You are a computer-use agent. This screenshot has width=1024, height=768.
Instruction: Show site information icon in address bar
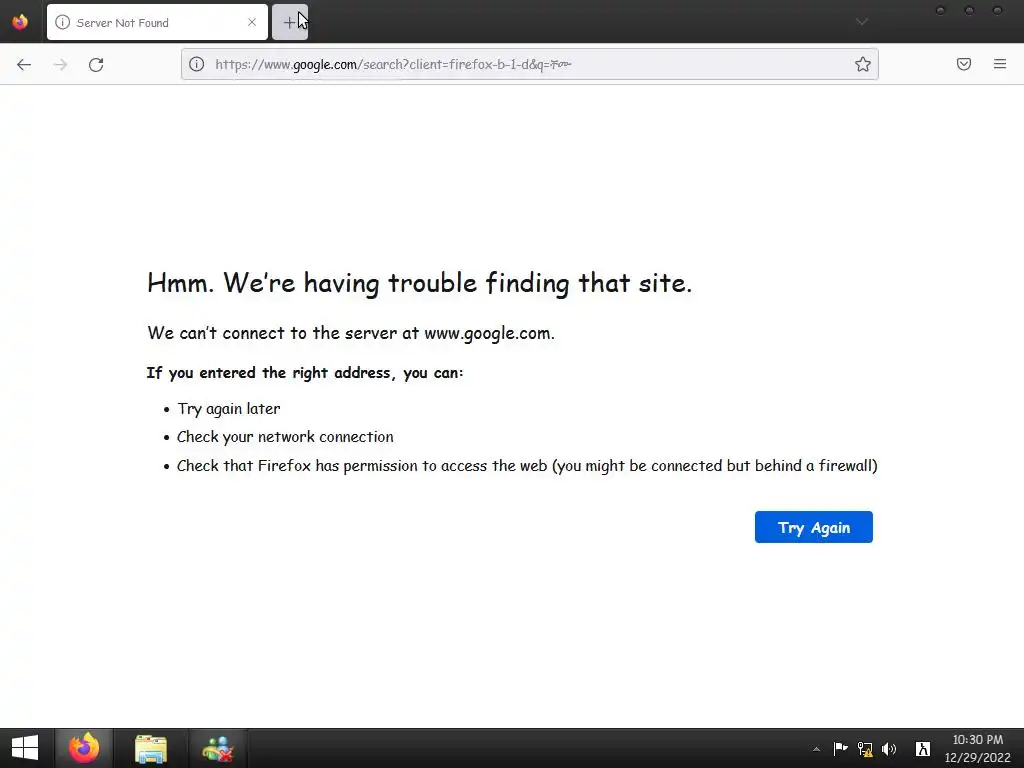[197, 64]
